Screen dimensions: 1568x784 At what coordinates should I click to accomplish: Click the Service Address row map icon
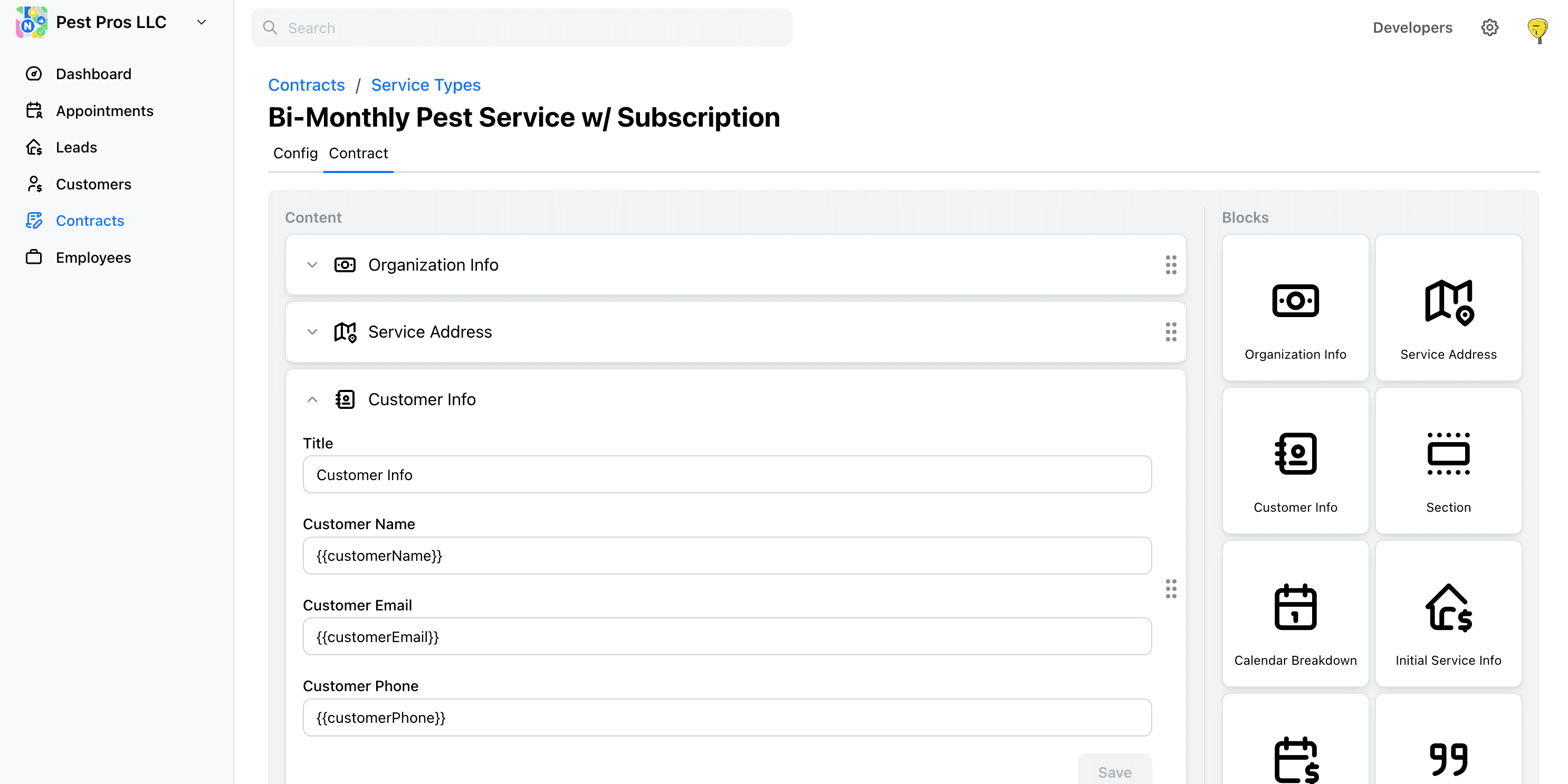click(x=345, y=332)
